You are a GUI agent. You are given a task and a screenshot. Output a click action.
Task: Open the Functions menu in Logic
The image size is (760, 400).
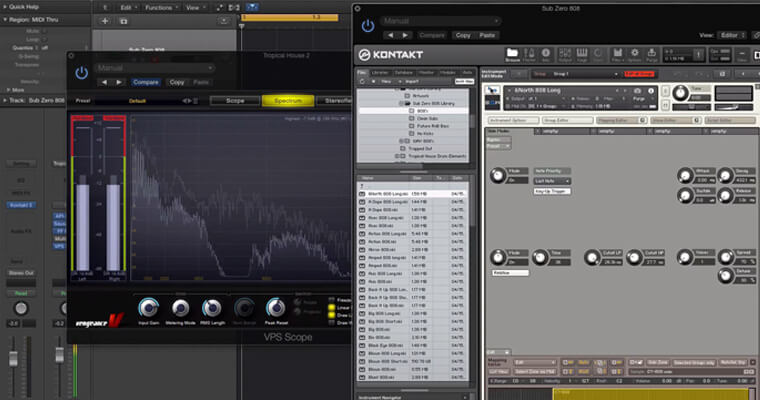tap(158, 6)
